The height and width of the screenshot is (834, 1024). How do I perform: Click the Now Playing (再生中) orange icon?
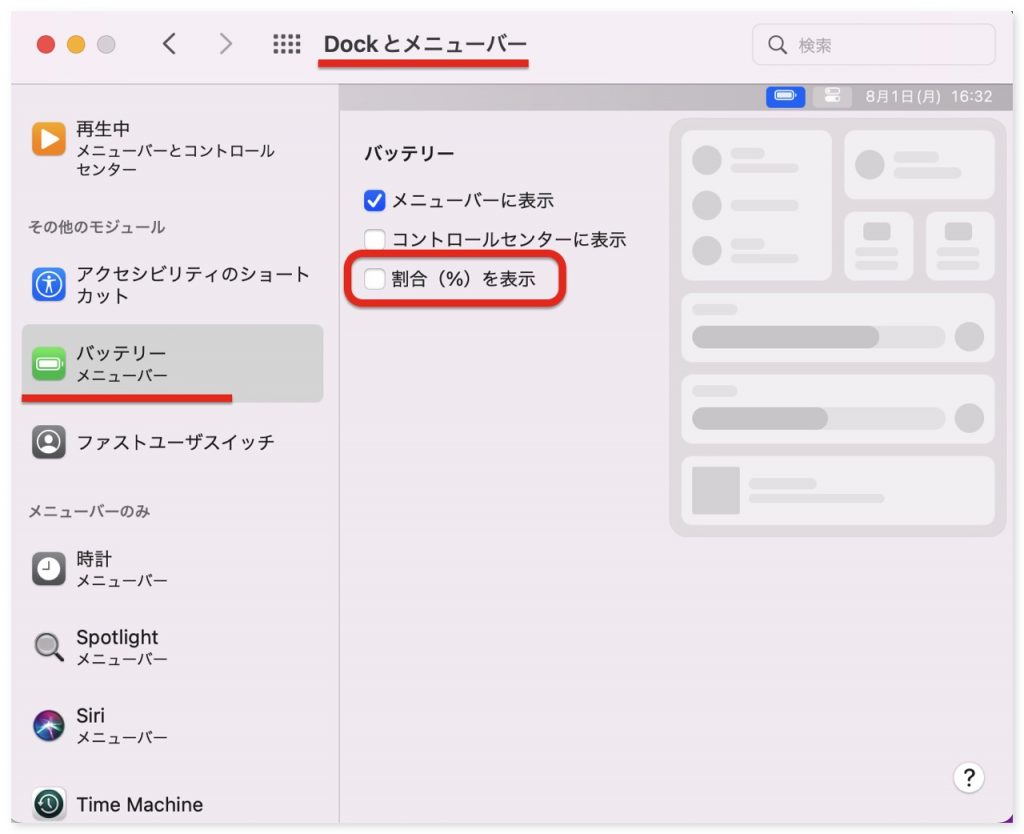coord(48,139)
